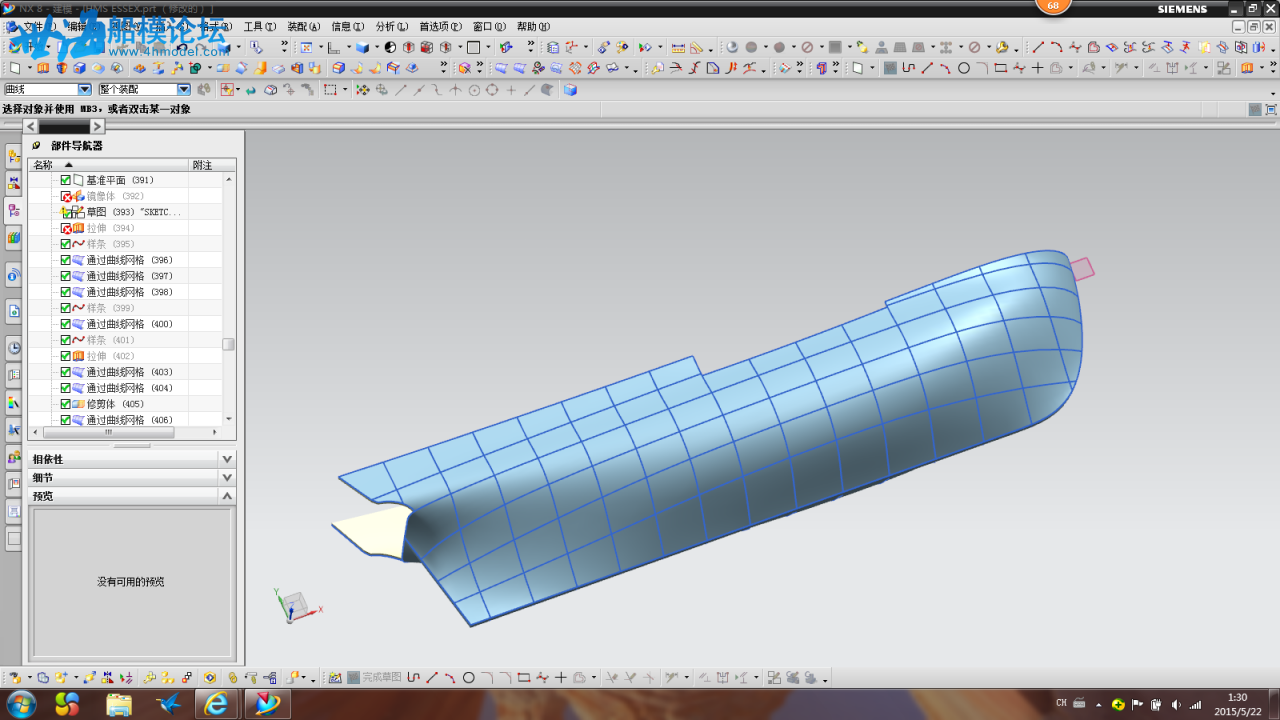Click the 附注 column header

coord(212,165)
